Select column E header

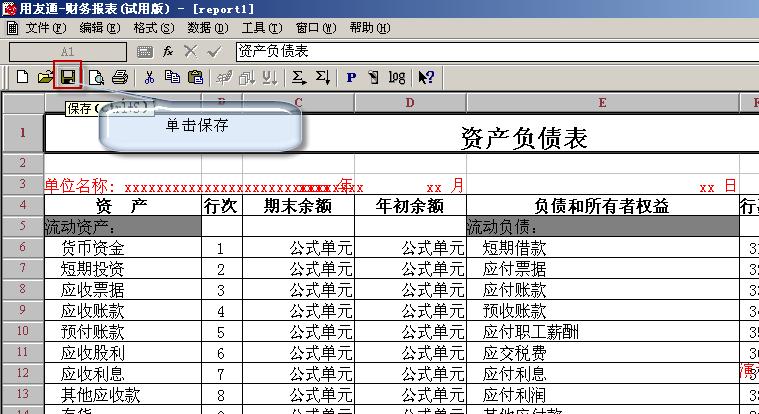coord(603,103)
